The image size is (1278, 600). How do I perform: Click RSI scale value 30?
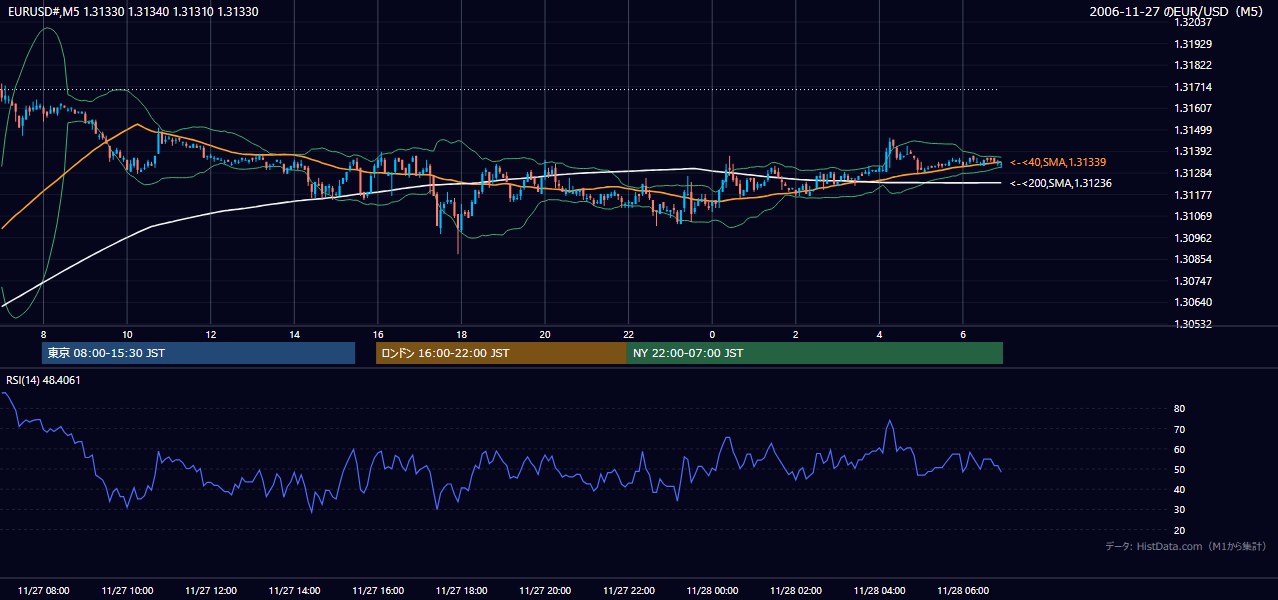click(x=1179, y=510)
